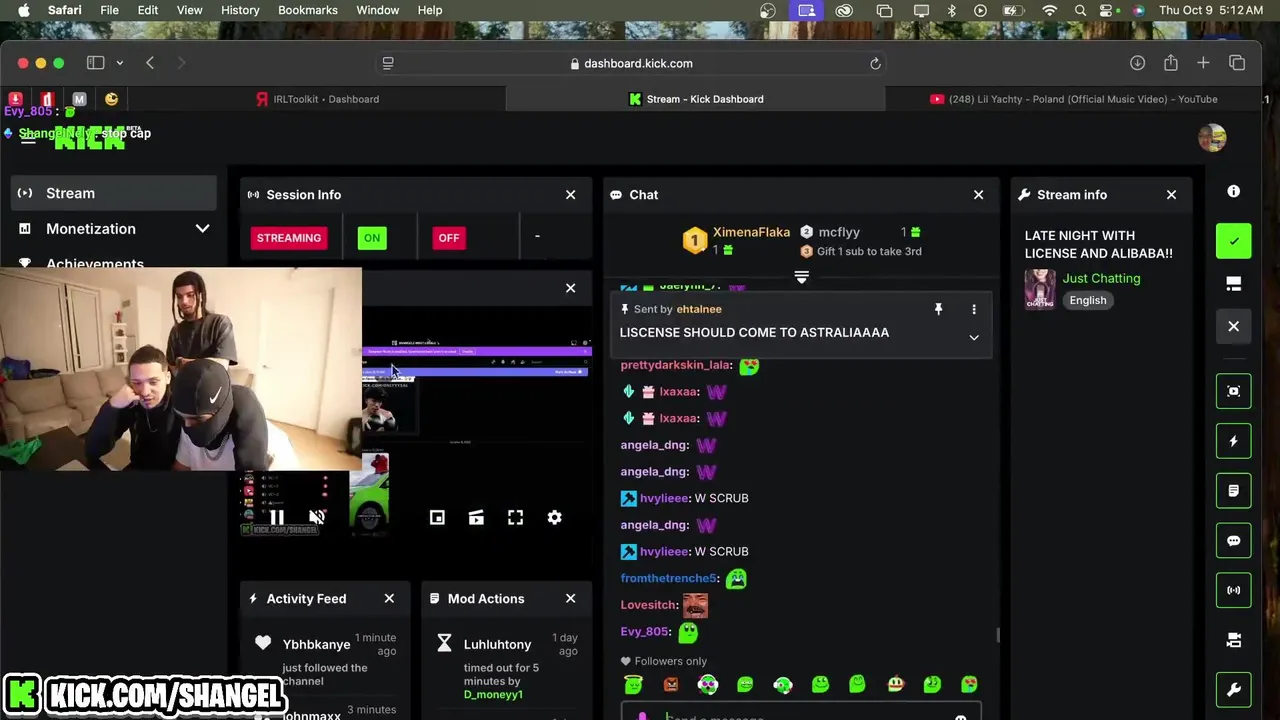Click the Just Chatting category link
The width and height of the screenshot is (1280, 720).
click(1101, 278)
